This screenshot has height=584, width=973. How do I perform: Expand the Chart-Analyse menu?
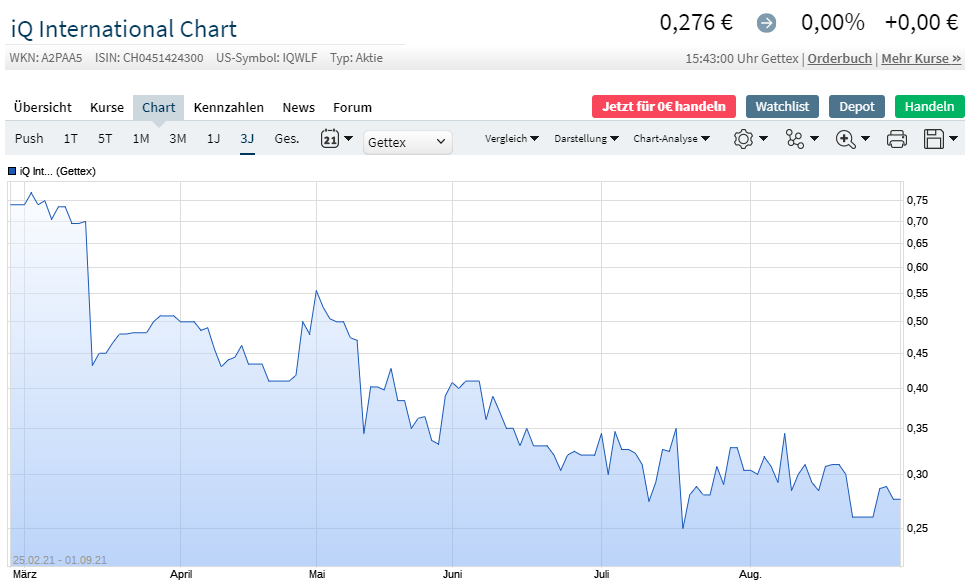672,139
